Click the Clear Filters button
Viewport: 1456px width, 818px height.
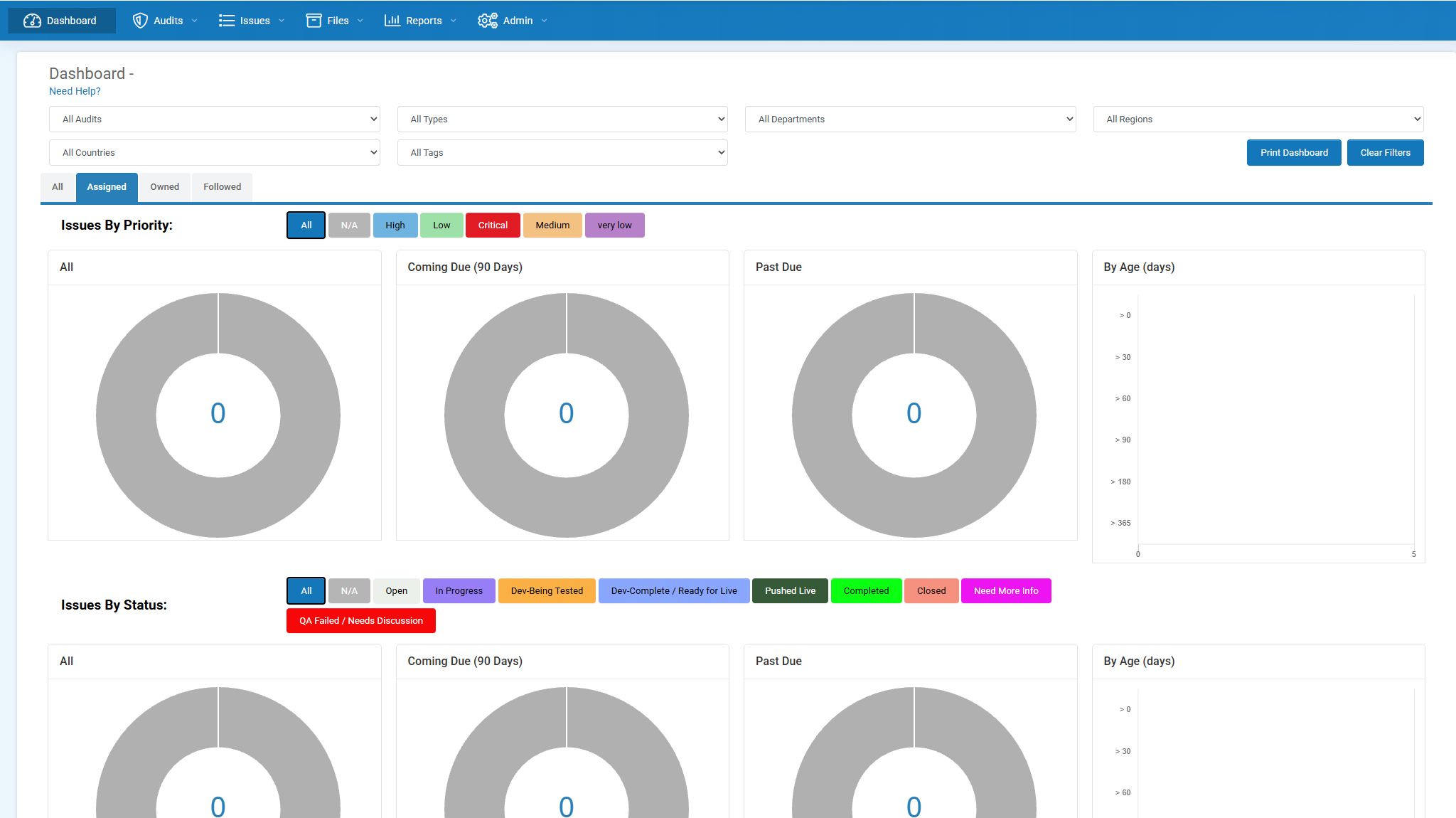1385,152
